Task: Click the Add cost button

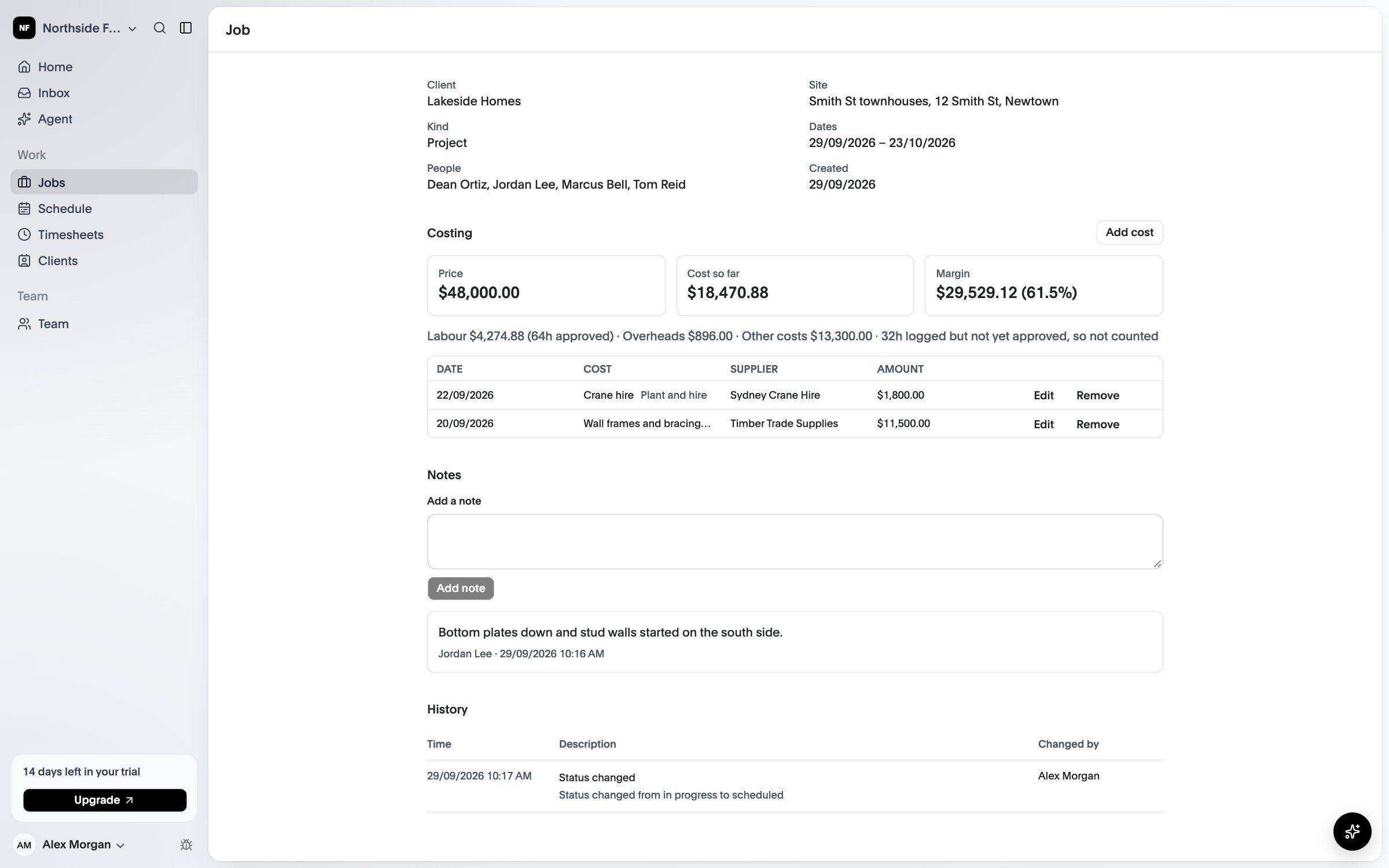Action: pos(1129,232)
